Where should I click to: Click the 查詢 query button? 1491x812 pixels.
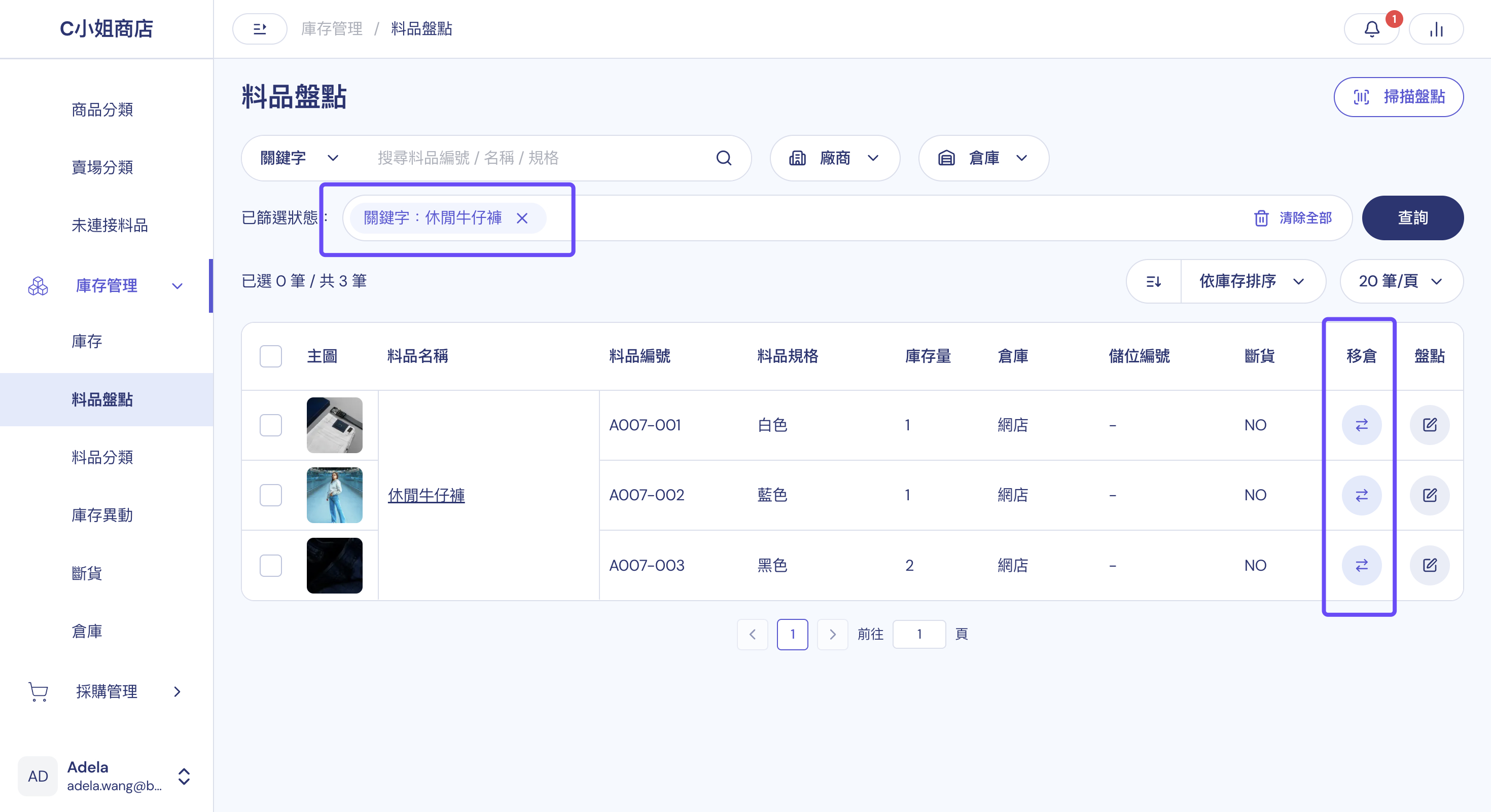click(x=1412, y=218)
